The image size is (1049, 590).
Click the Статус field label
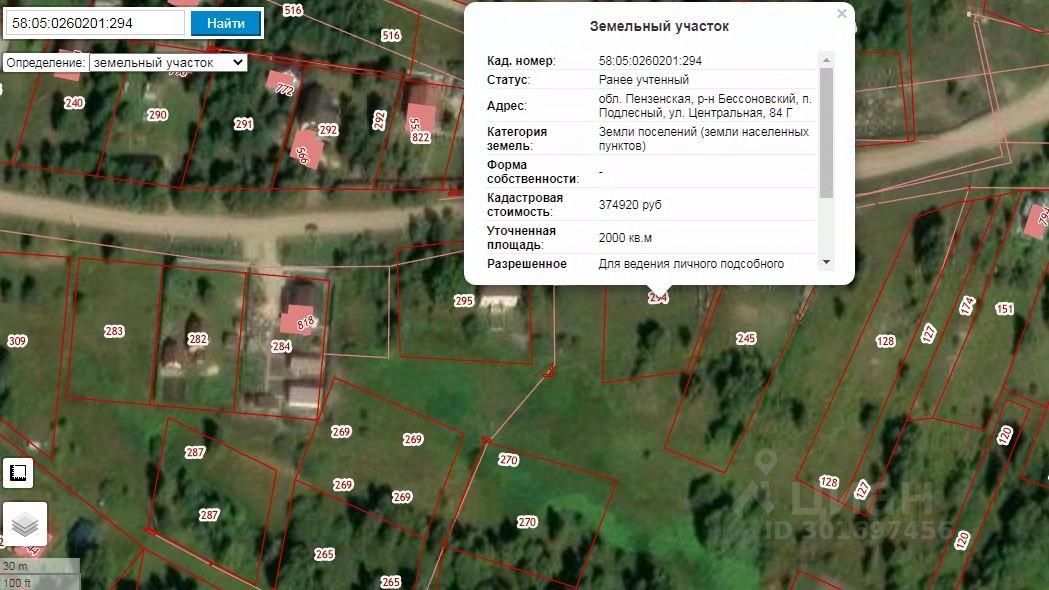(508, 80)
